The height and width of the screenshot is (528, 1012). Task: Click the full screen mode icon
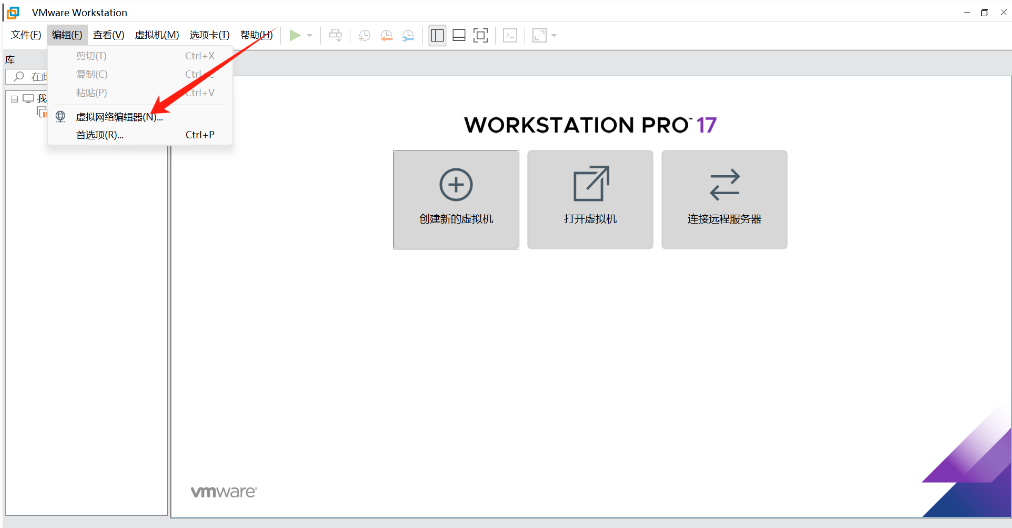(481, 36)
